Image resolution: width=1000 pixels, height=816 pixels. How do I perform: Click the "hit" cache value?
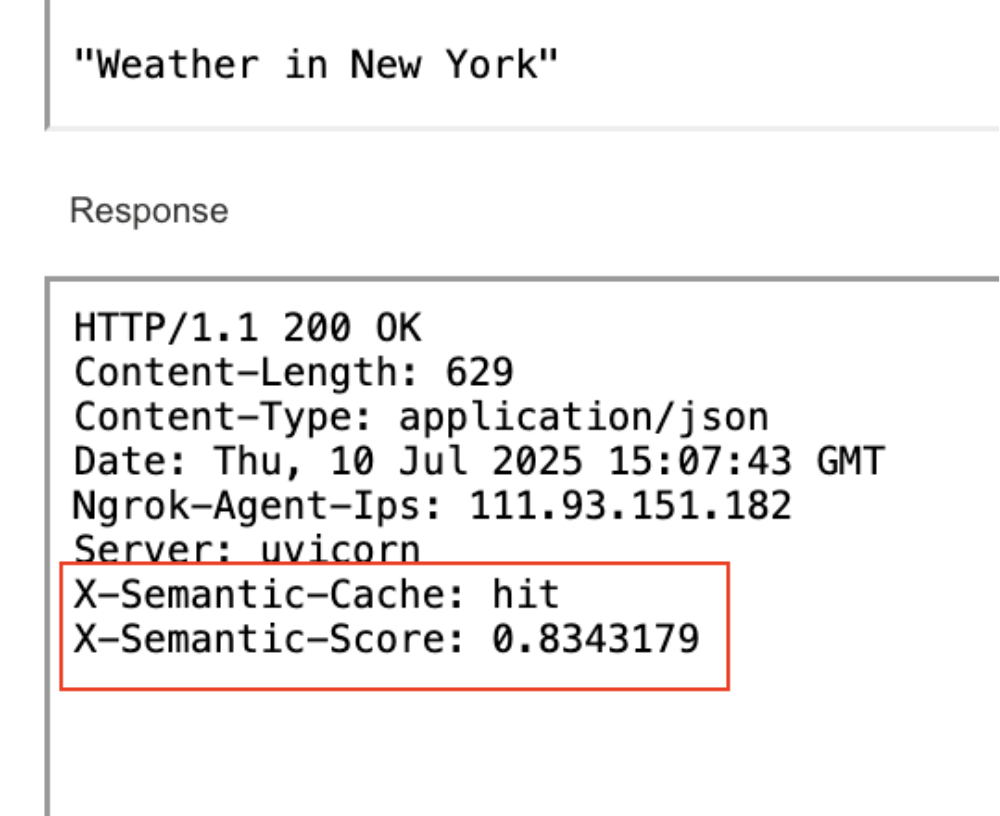point(525,595)
